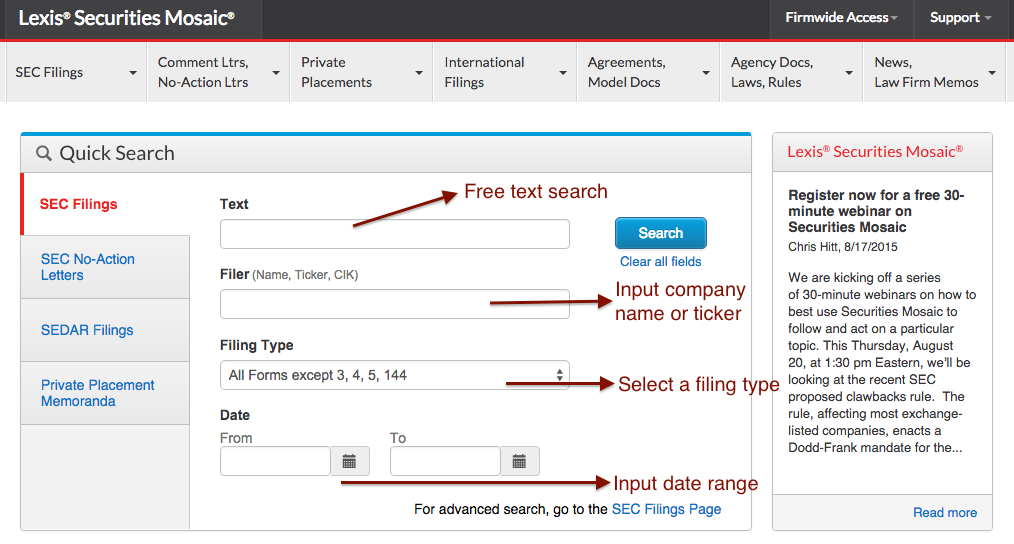Viewport: 1014px width, 544px height.
Task: Click the Quick Search magnifier icon
Action: (x=43, y=153)
